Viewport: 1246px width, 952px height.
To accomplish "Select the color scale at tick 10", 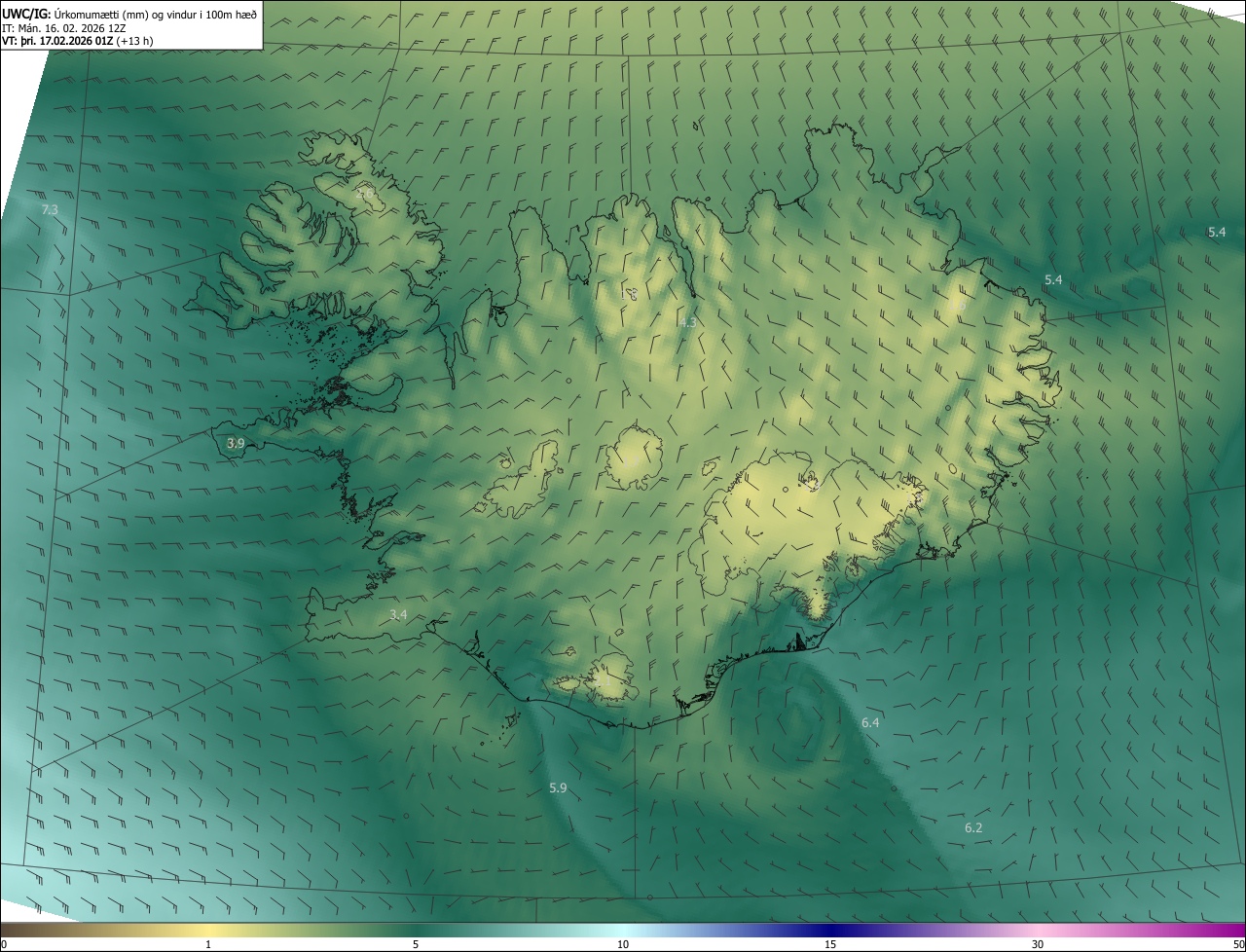I will (623, 931).
